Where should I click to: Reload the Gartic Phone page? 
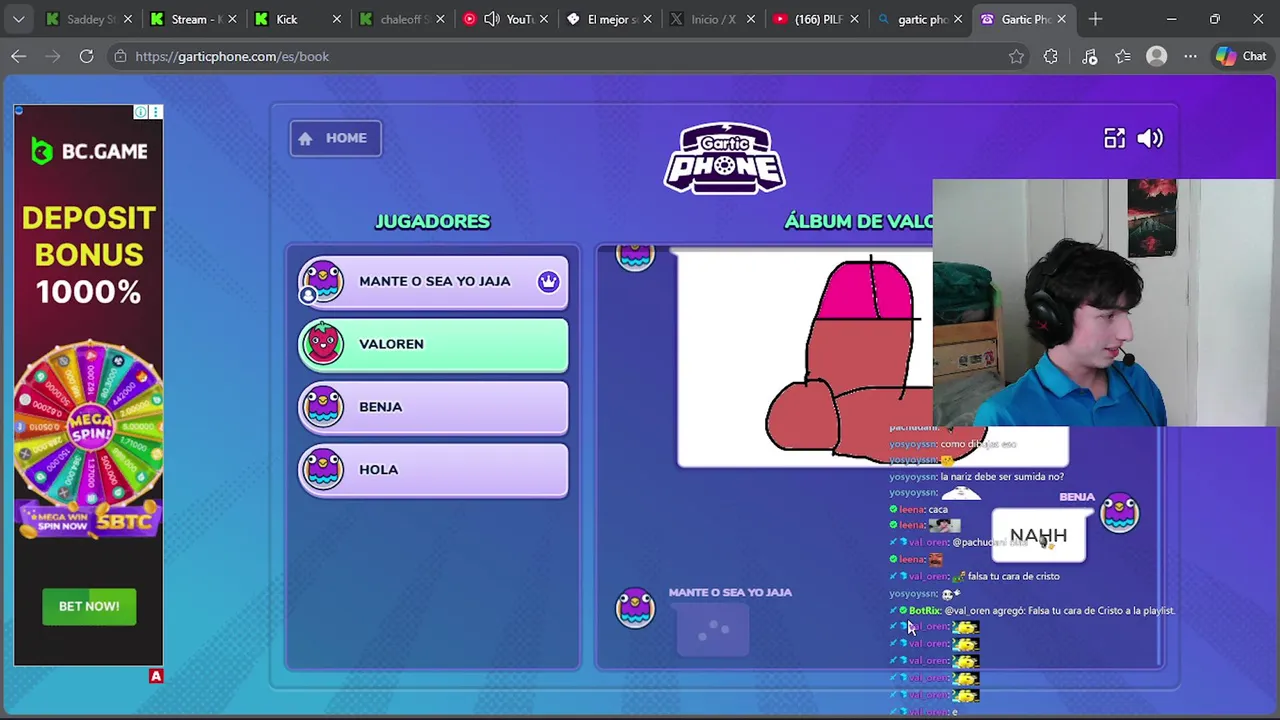click(x=86, y=57)
